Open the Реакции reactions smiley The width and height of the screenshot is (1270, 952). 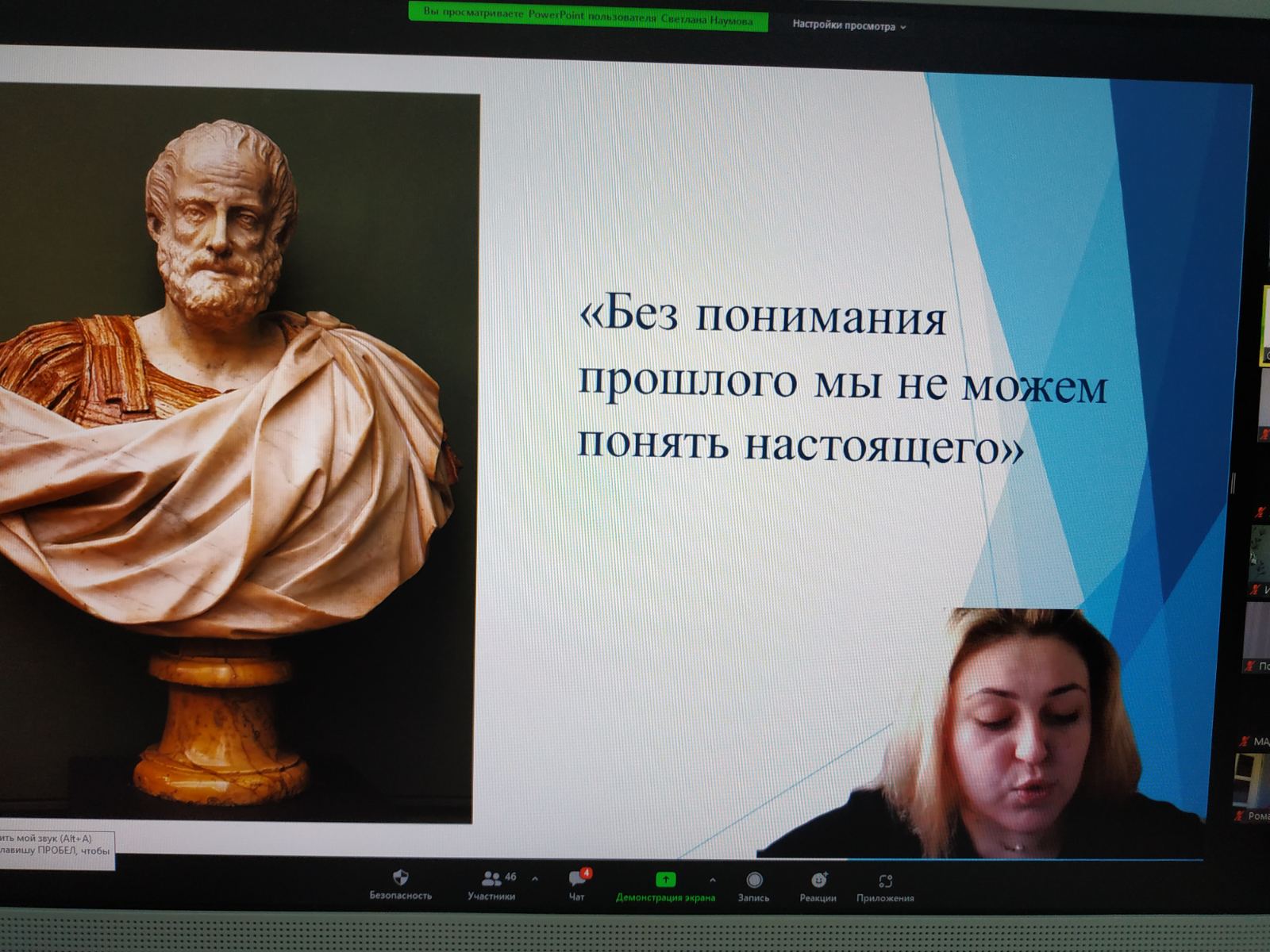(818, 880)
